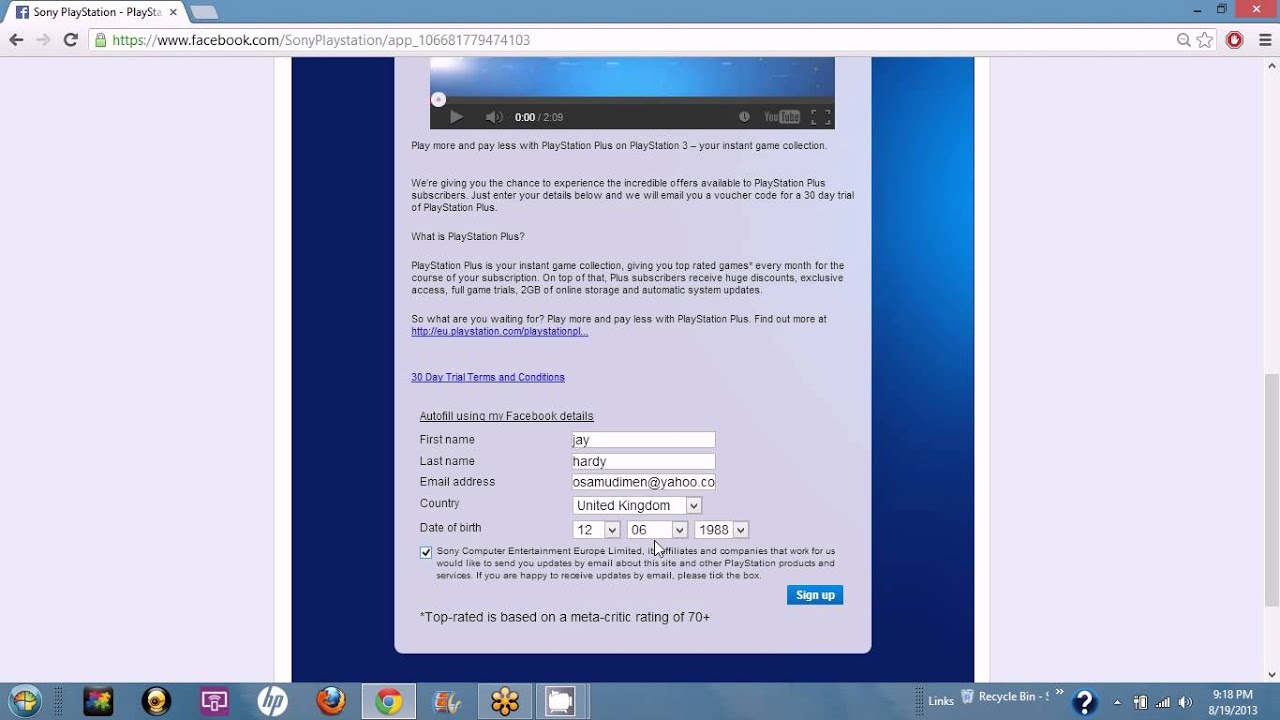Untick the email updates checkbox
The image size is (1280, 720).
coord(426,552)
